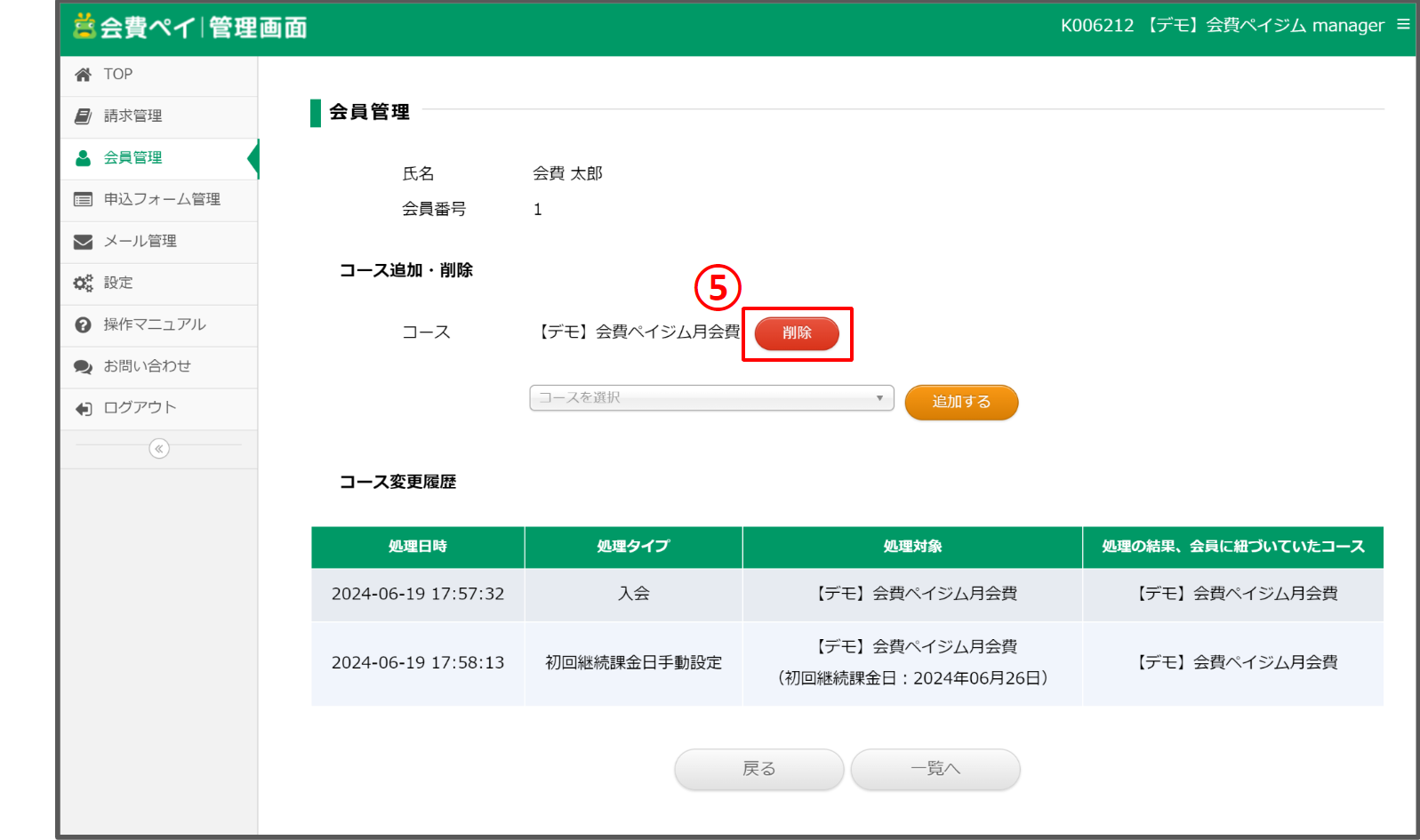Viewport: 1420px width, 840px height.
Task: Click the 初回継続課金日手動設定 cell
Action: click(x=633, y=663)
